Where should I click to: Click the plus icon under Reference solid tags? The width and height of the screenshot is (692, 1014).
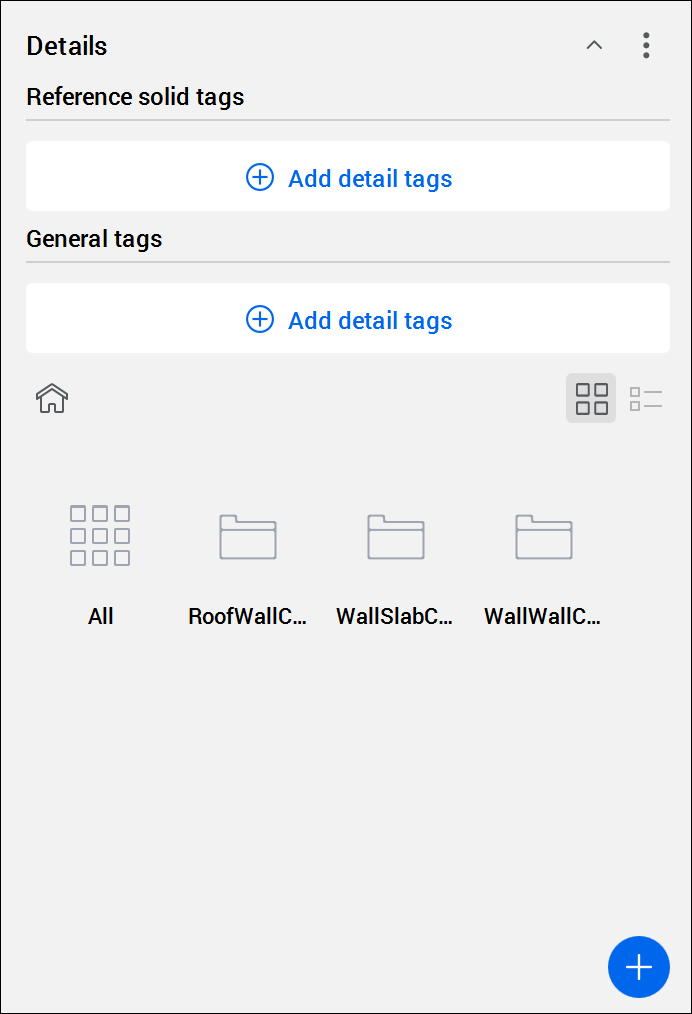260,178
